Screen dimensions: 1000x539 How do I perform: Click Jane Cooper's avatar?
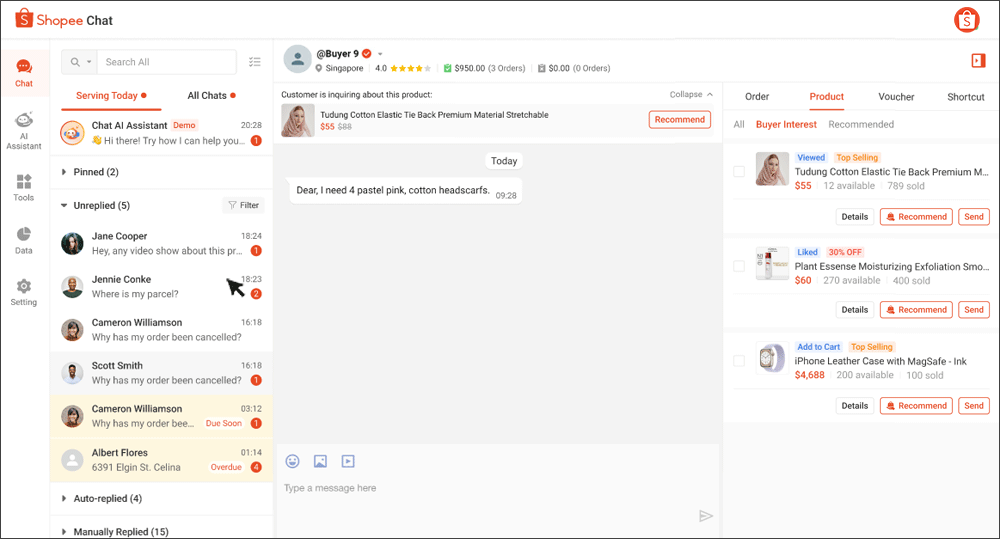coord(72,243)
